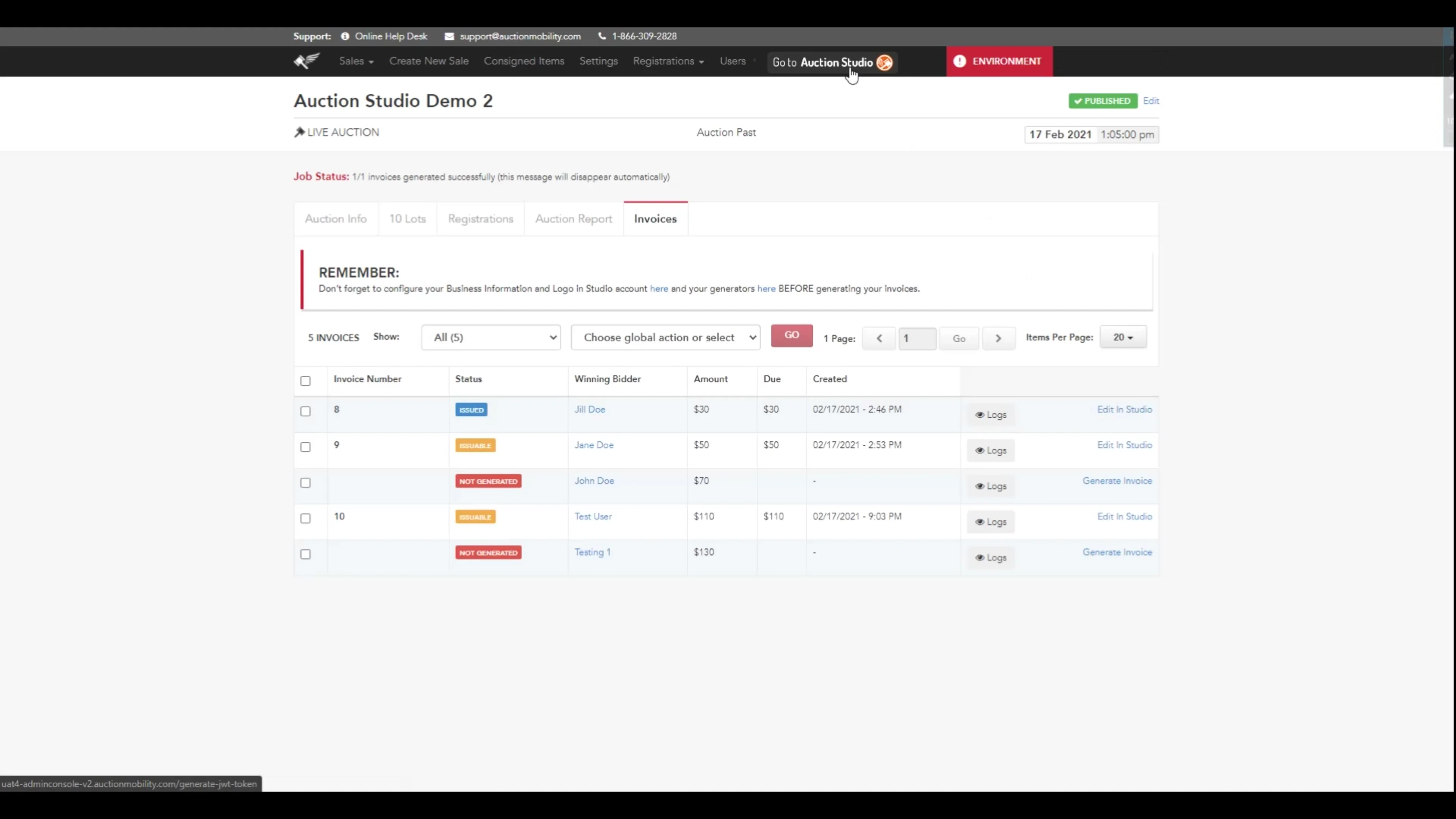This screenshot has height=819, width=1456.
Task: Click the previous page arrow
Action: [879, 338]
